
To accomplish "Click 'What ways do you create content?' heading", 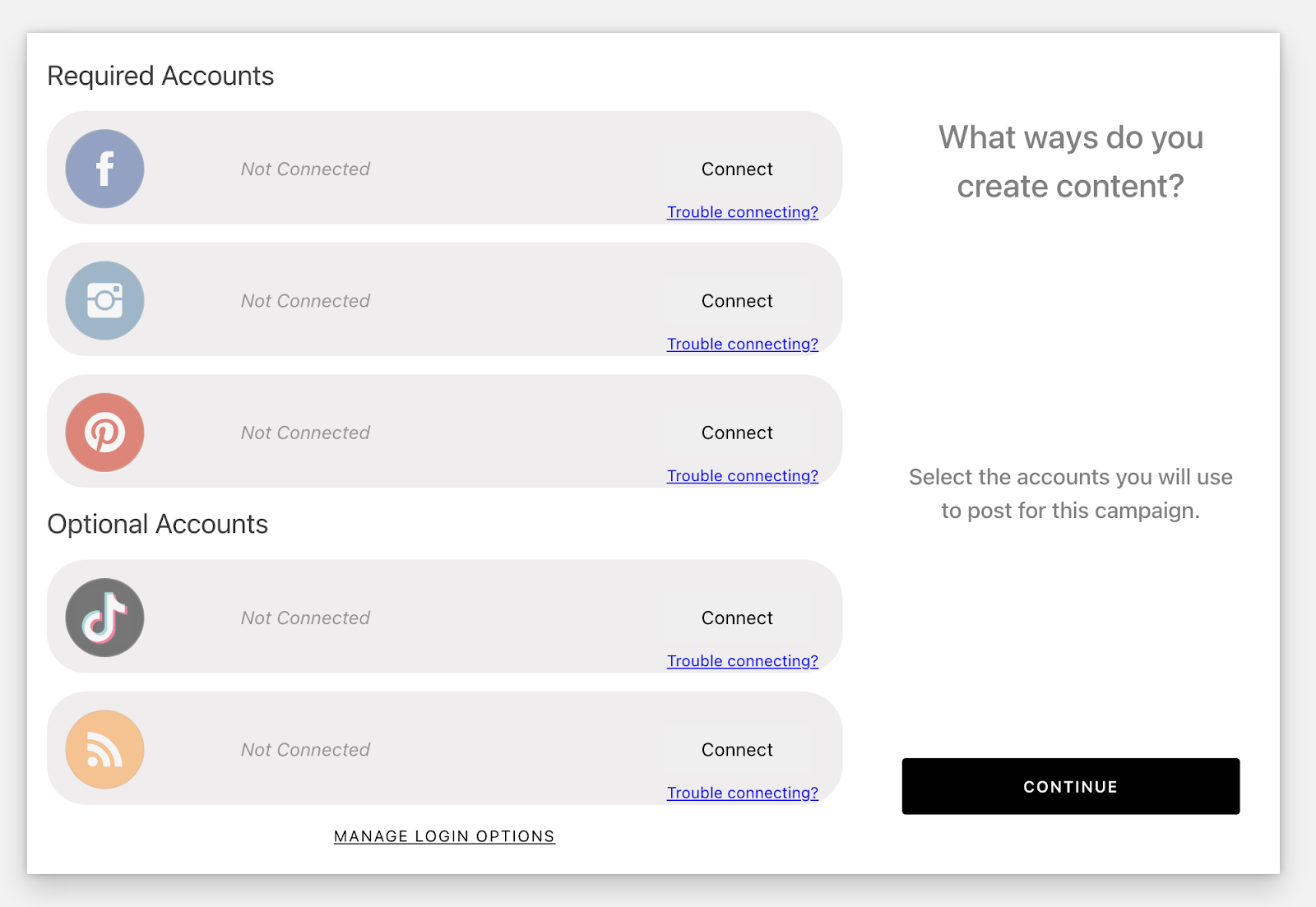I will [1071, 162].
